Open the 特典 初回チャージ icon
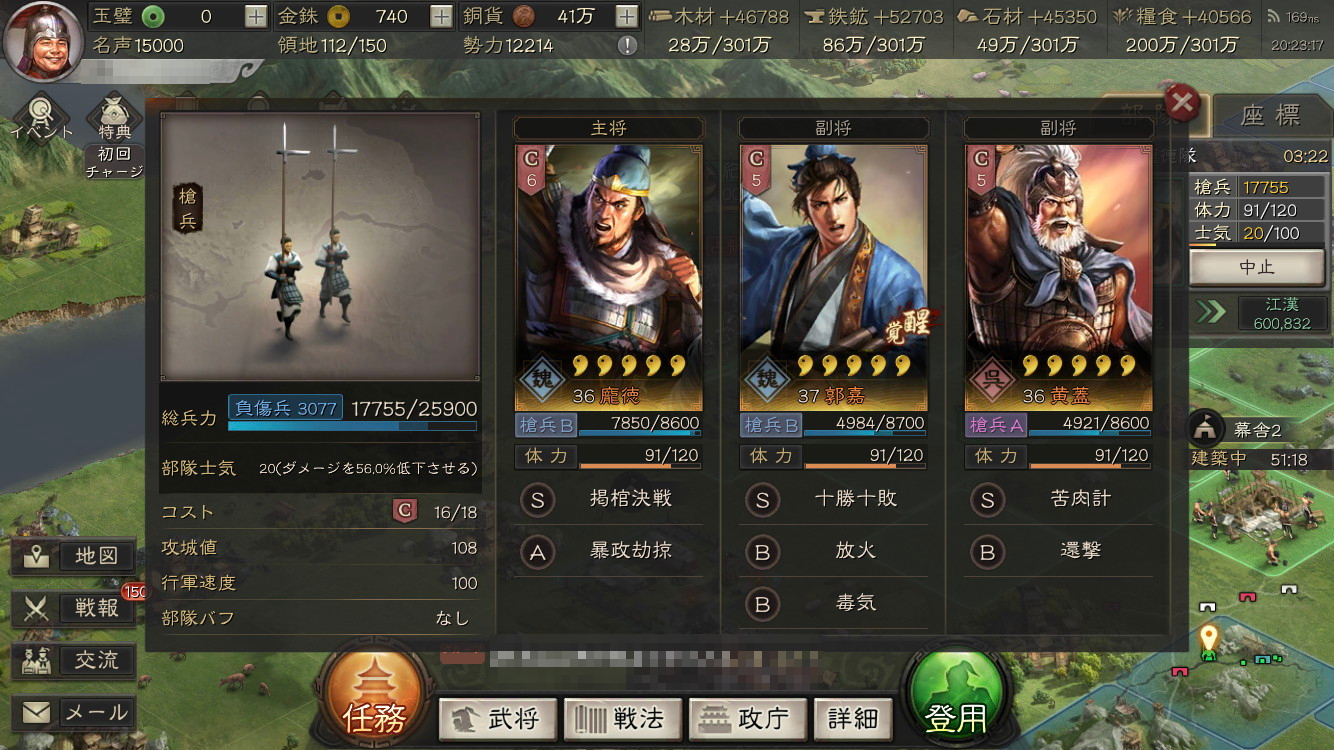1334x750 pixels. [114, 137]
